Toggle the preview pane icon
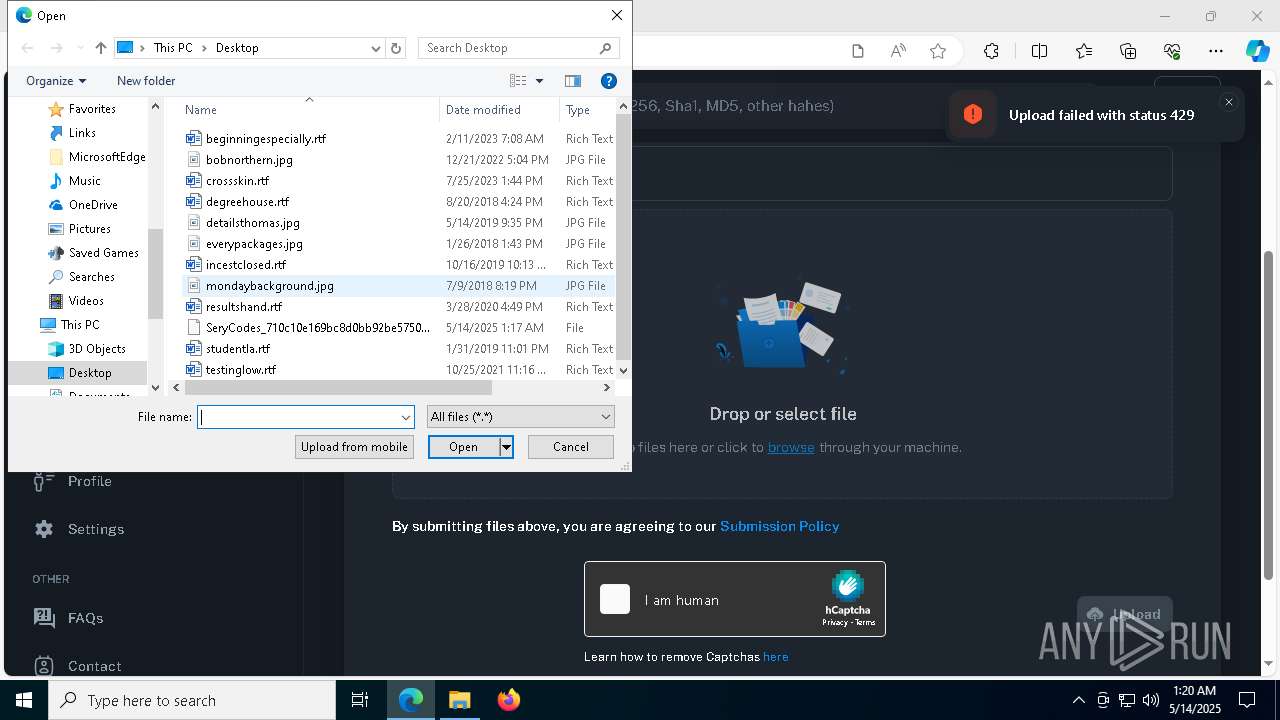Image resolution: width=1280 pixels, height=720 pixels. [573, 81]
